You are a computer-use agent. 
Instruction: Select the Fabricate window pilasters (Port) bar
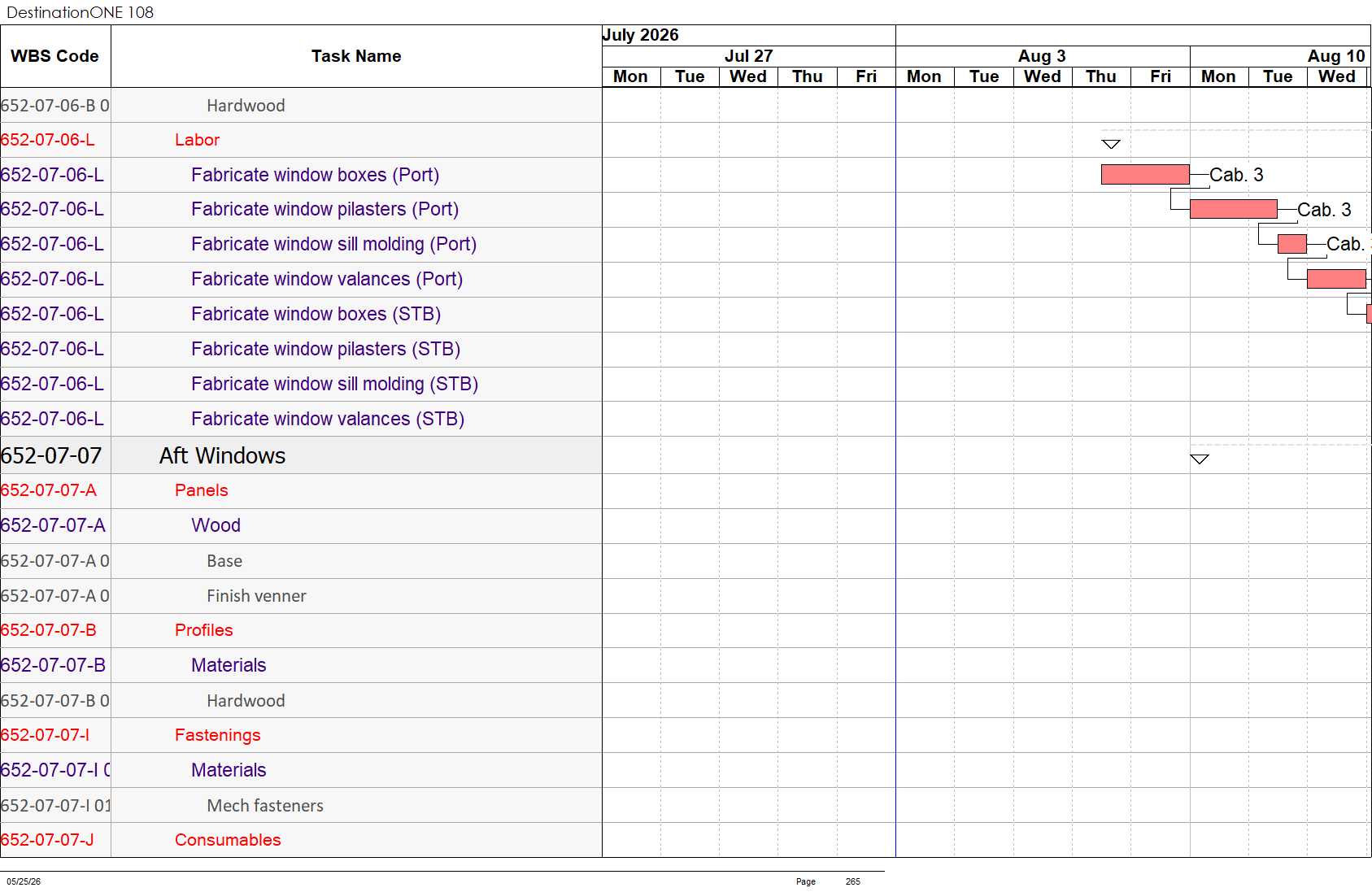(1233, 210)
